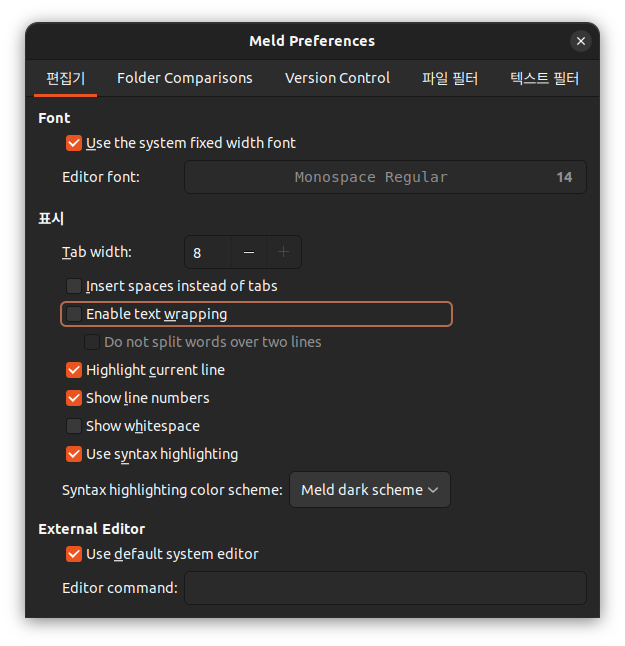Click the Editor command text field
This screenshot has height=646, width=625.
pyautogui.click(x=385, y=588)
